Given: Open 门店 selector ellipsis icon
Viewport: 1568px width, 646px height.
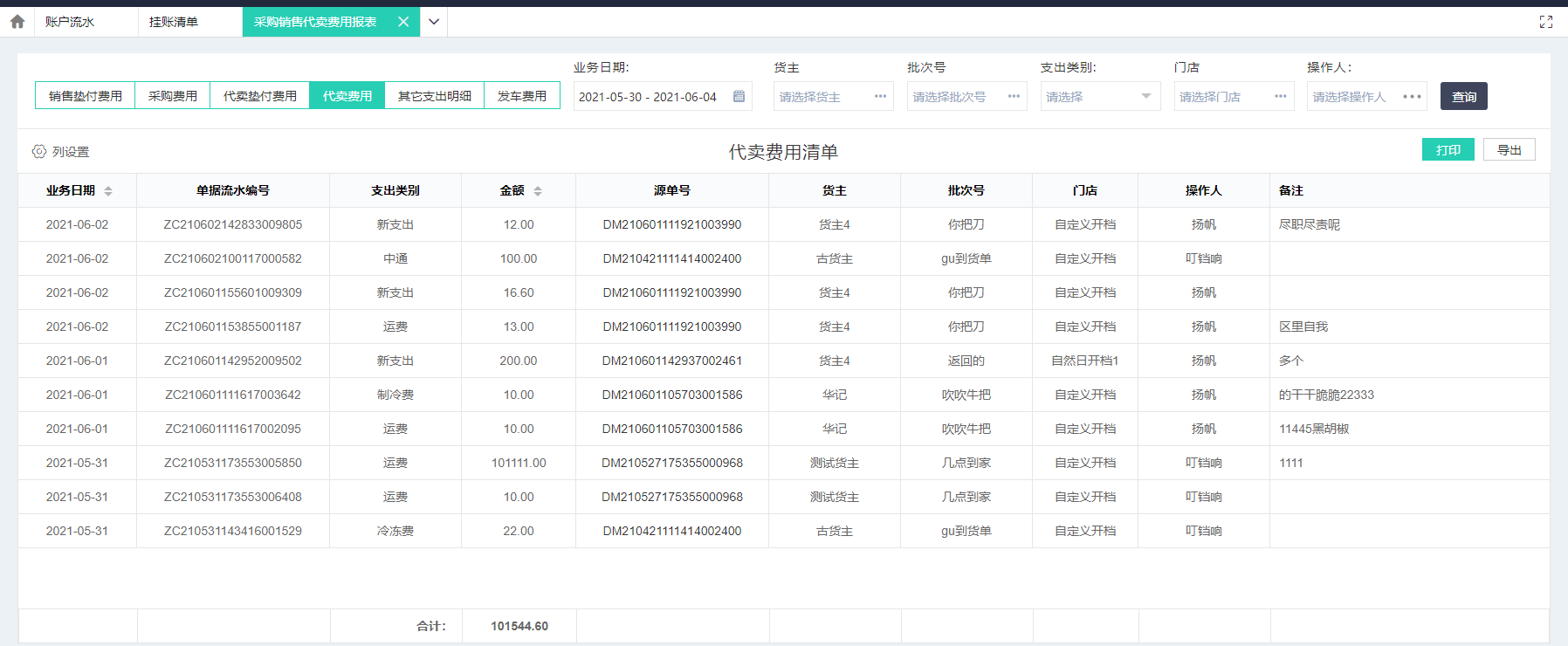Looking at the screenshot, I should [x=1281, y=96].
